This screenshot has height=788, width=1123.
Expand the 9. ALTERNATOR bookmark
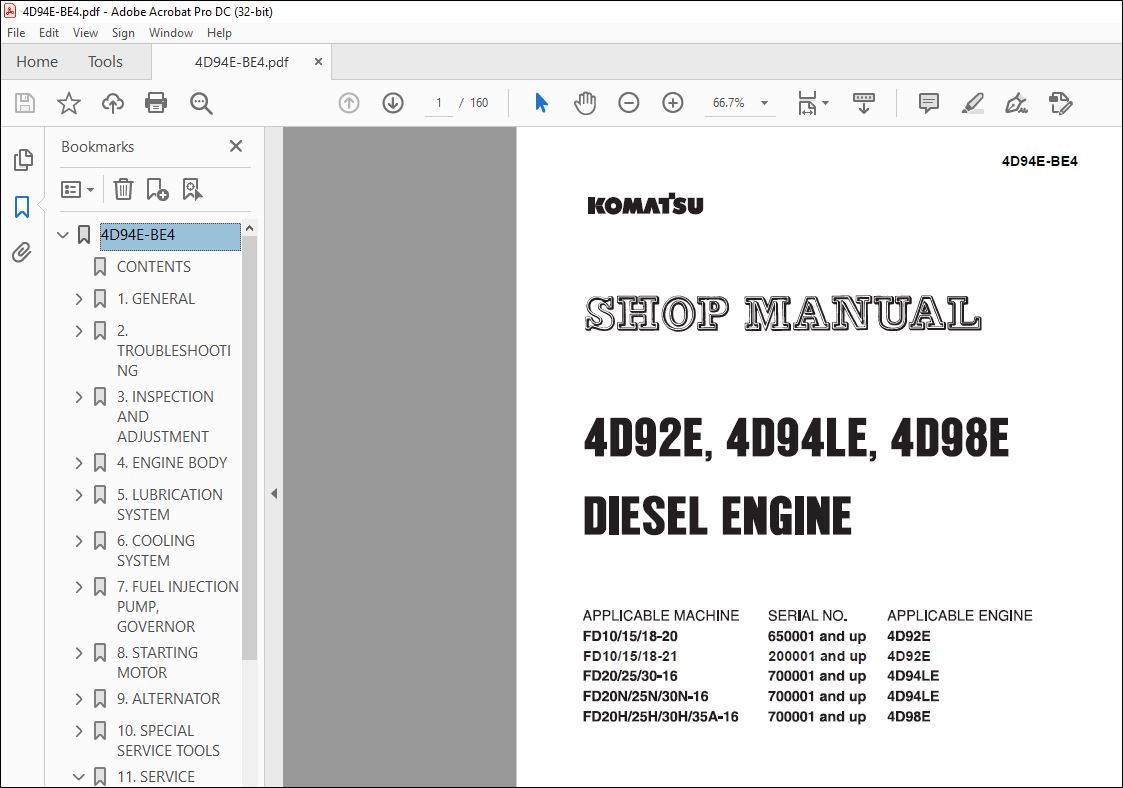coord(79,698)
